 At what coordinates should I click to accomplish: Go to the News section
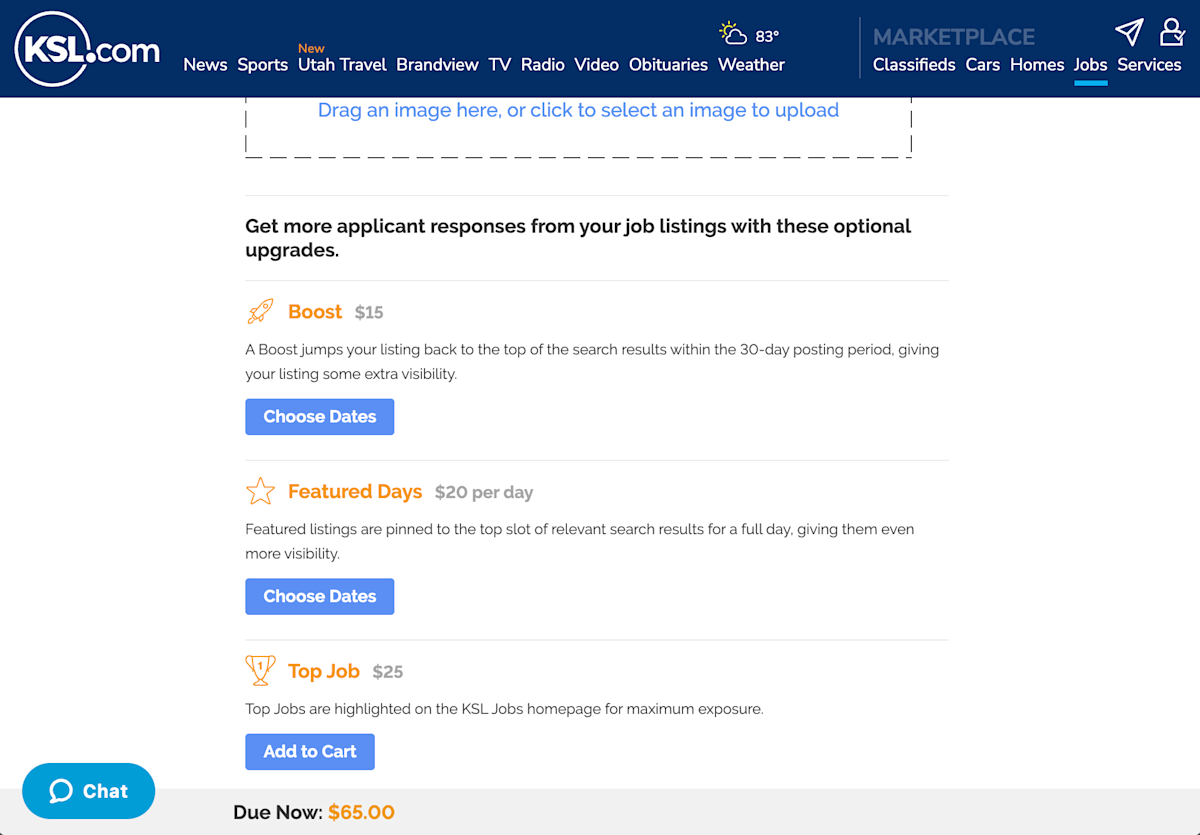coord(205,65)
